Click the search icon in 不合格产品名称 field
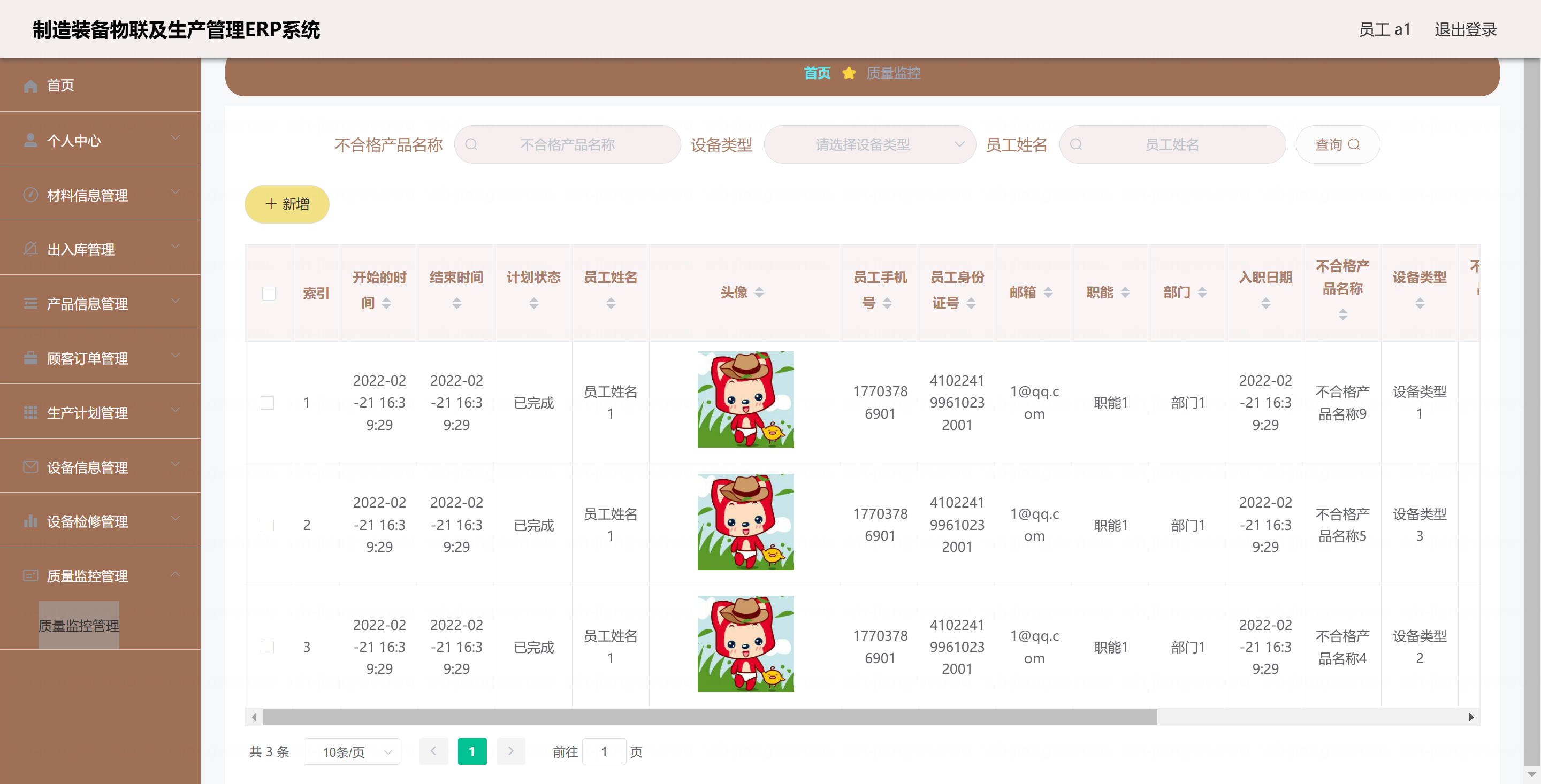 pyautogui.click(x=471, y=144)
